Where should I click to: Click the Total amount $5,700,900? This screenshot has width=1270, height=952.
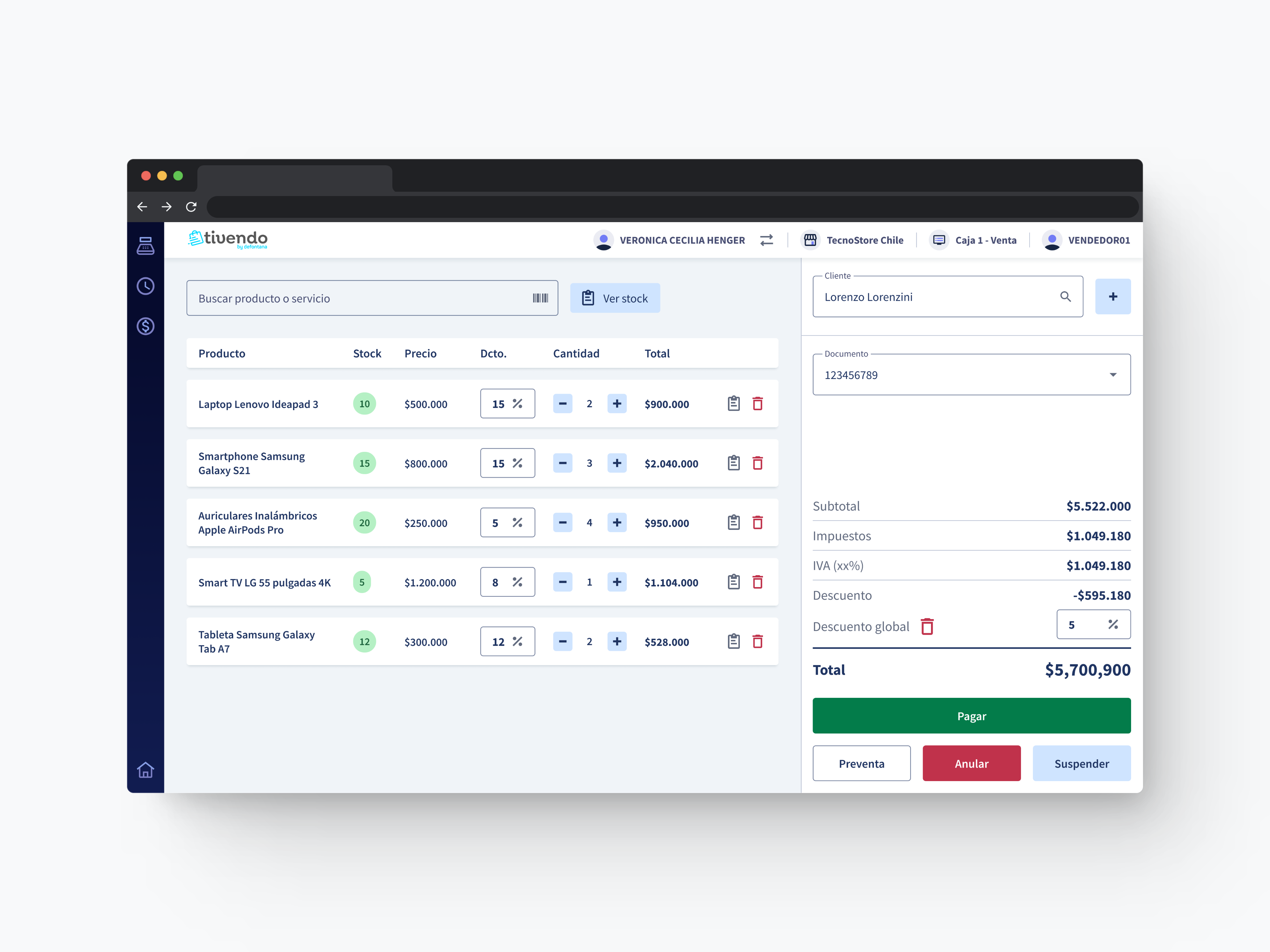(x=1087, y=670)
